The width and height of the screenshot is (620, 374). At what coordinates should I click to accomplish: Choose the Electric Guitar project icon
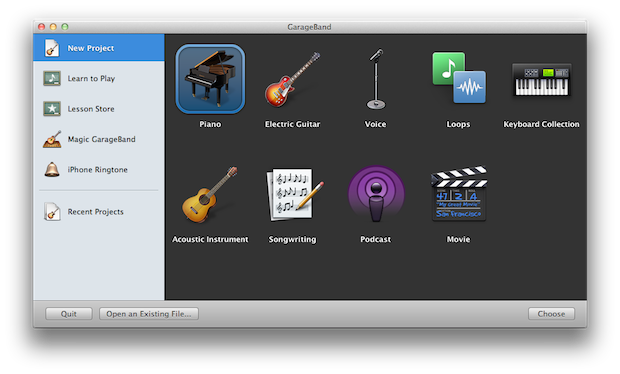(293, 79)
